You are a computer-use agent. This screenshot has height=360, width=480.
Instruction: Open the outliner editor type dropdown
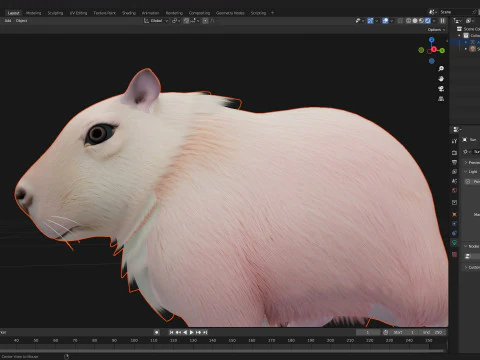click(458, 21)
